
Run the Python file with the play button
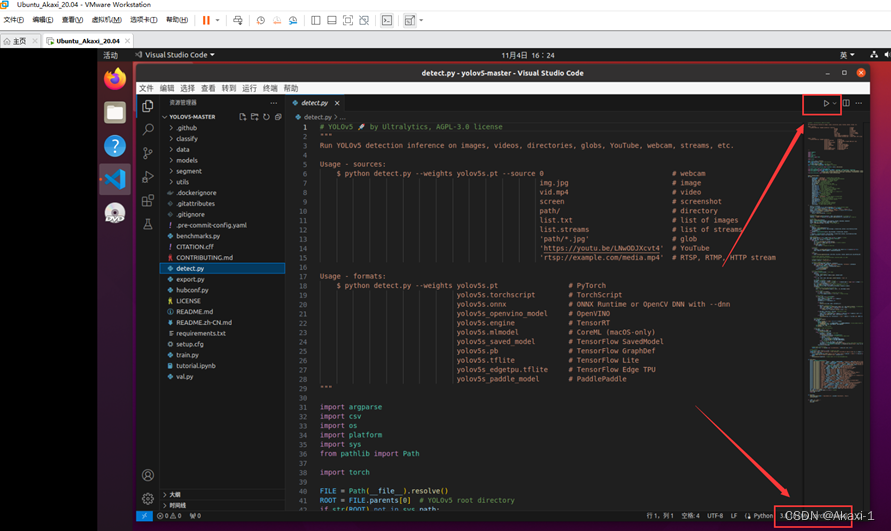click(826, 103)
